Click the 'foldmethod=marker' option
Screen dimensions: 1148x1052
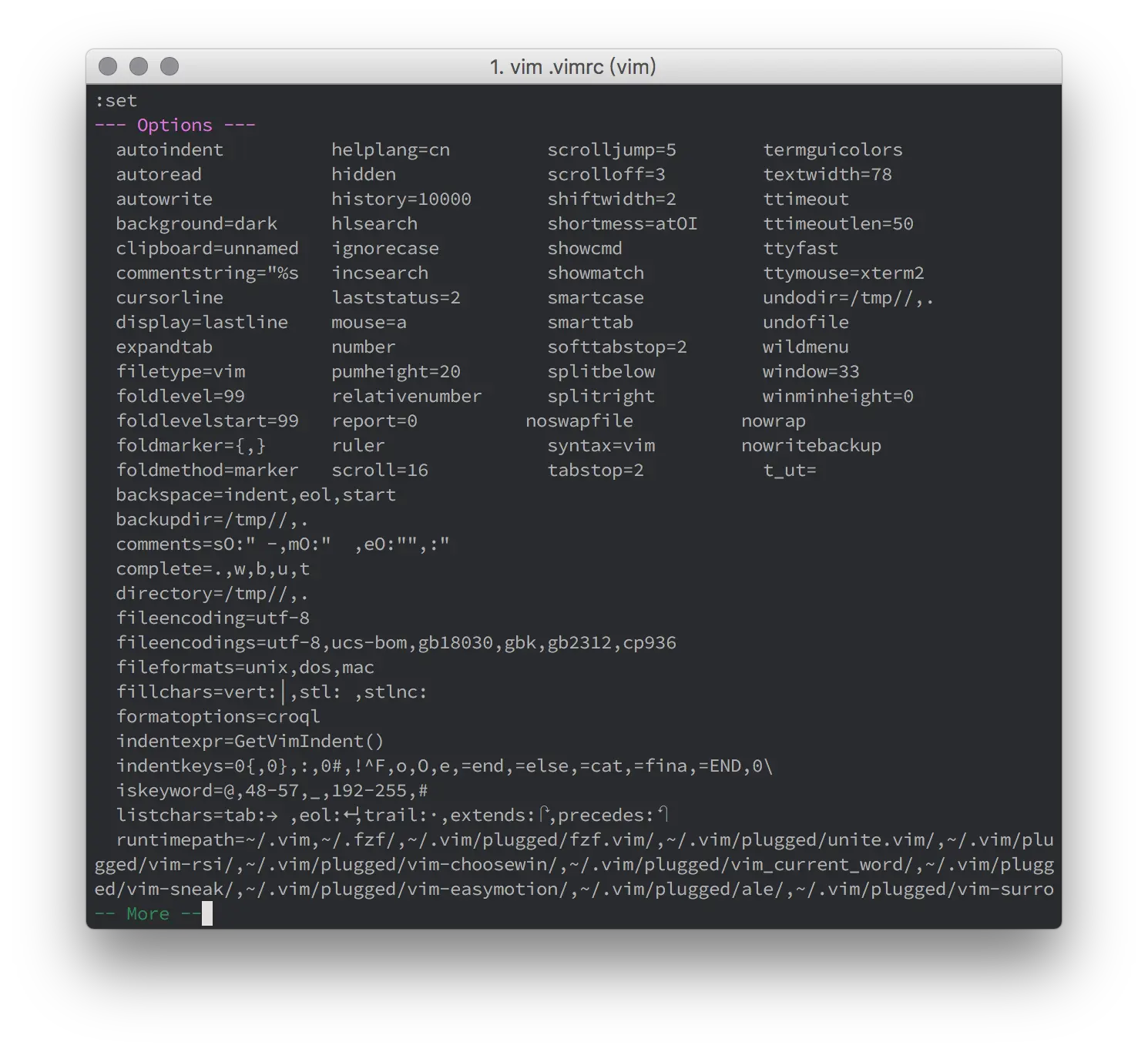(x=207, y=471)
